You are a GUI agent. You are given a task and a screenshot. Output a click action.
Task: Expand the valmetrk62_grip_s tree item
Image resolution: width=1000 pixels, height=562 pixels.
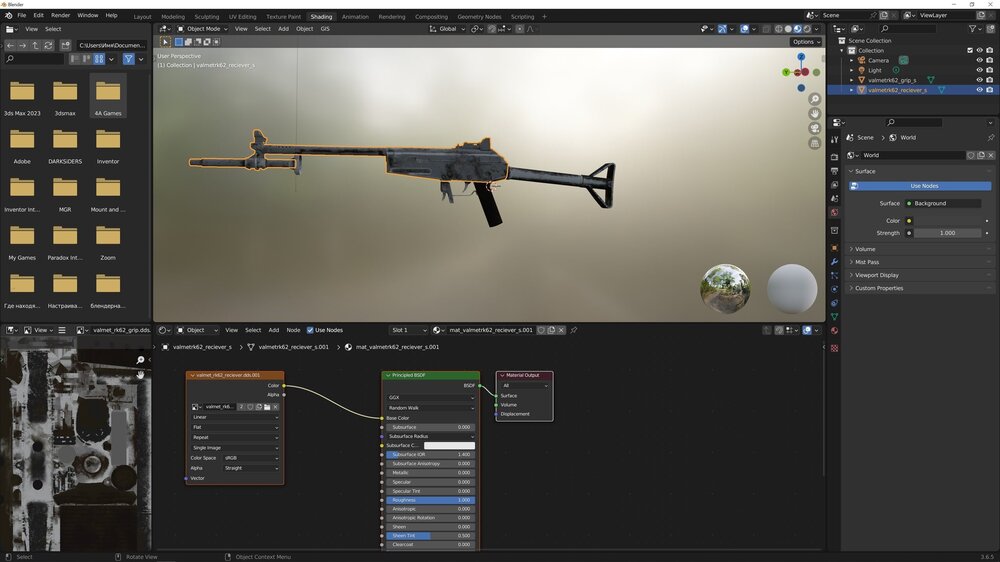tap(852, 80)
